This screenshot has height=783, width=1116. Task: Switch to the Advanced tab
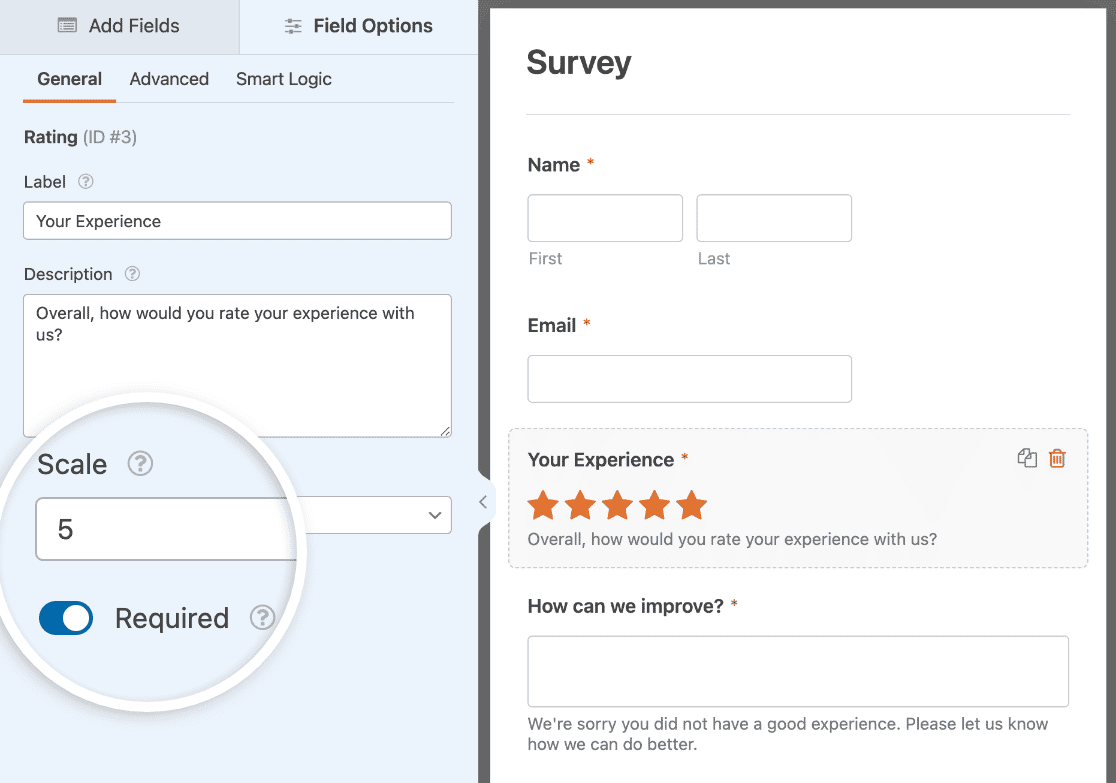click(168, 79)
